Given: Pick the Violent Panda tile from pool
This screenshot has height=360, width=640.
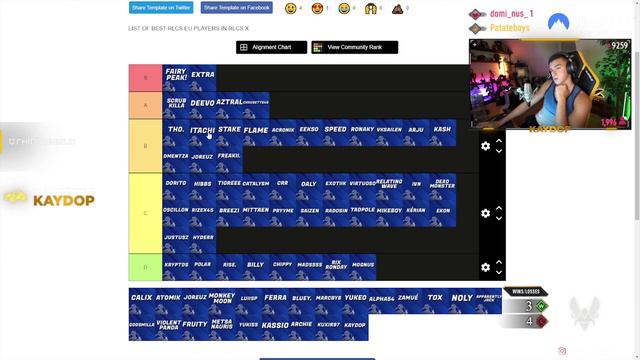Looking at the screenshot, I should (x=169, y=327).
